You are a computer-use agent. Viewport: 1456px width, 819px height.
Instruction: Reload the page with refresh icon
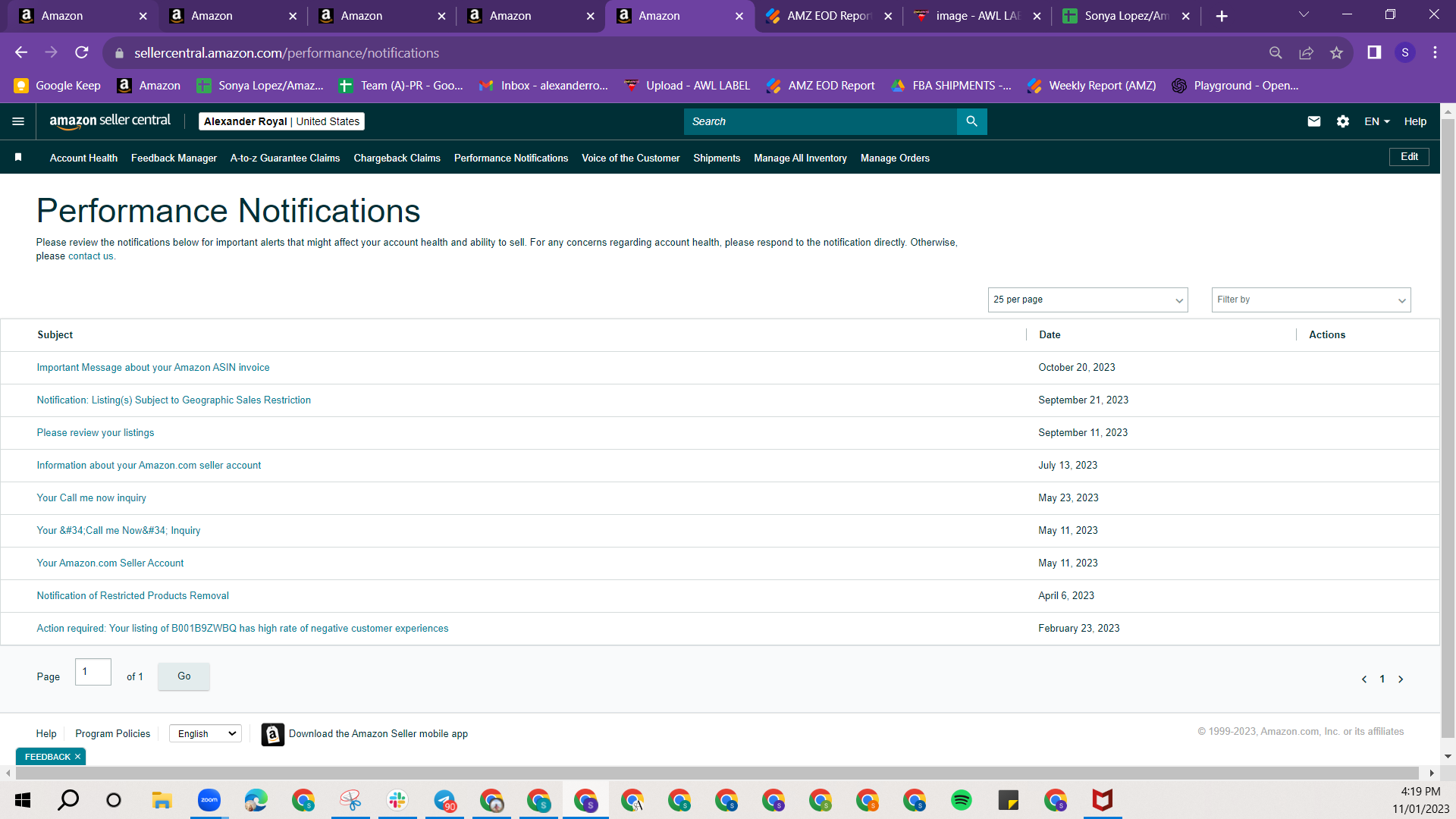[82, 52]
